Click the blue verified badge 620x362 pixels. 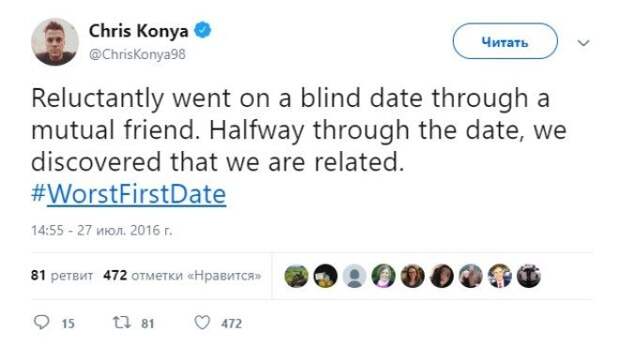click(x=202, y=30)
